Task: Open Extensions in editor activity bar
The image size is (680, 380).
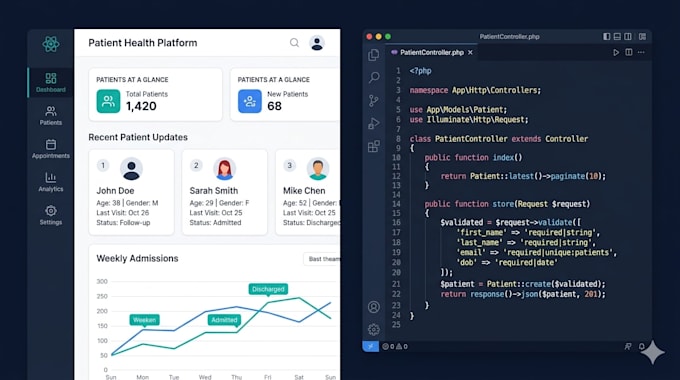Action: [x=373, y=146]
